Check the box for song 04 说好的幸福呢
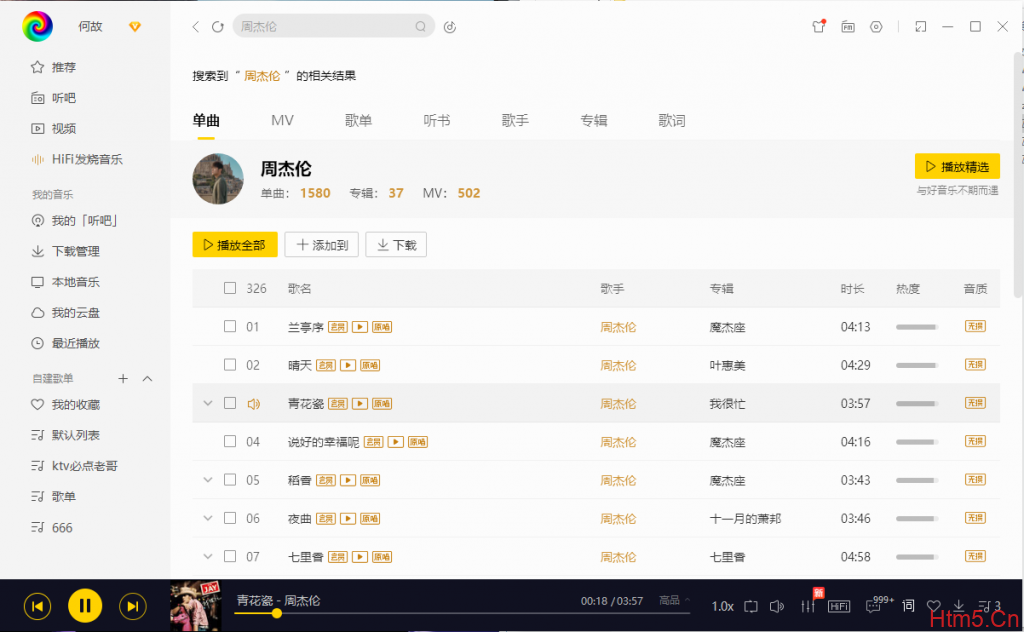 click(x=230, y=441)
